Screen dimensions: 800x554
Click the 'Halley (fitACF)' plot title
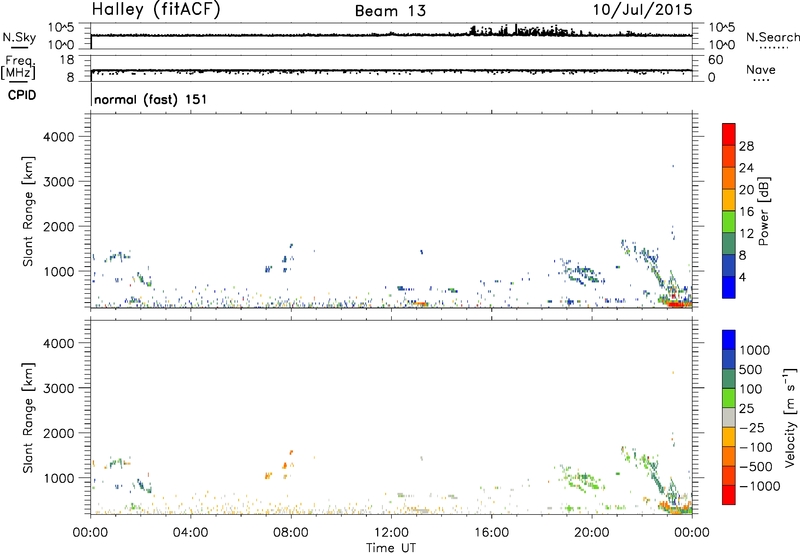point(156,10)
